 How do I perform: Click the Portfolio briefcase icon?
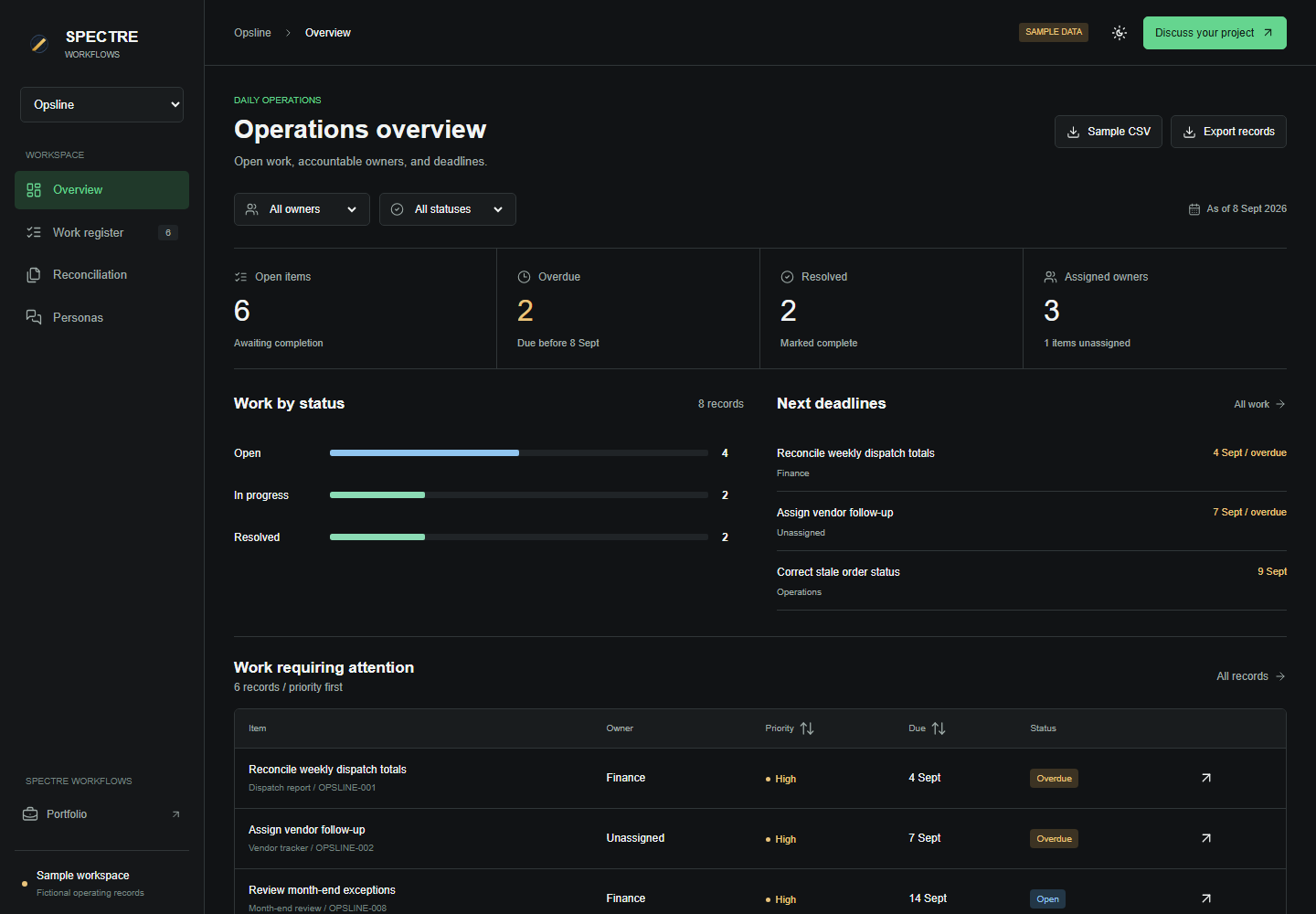coord(30,814)
